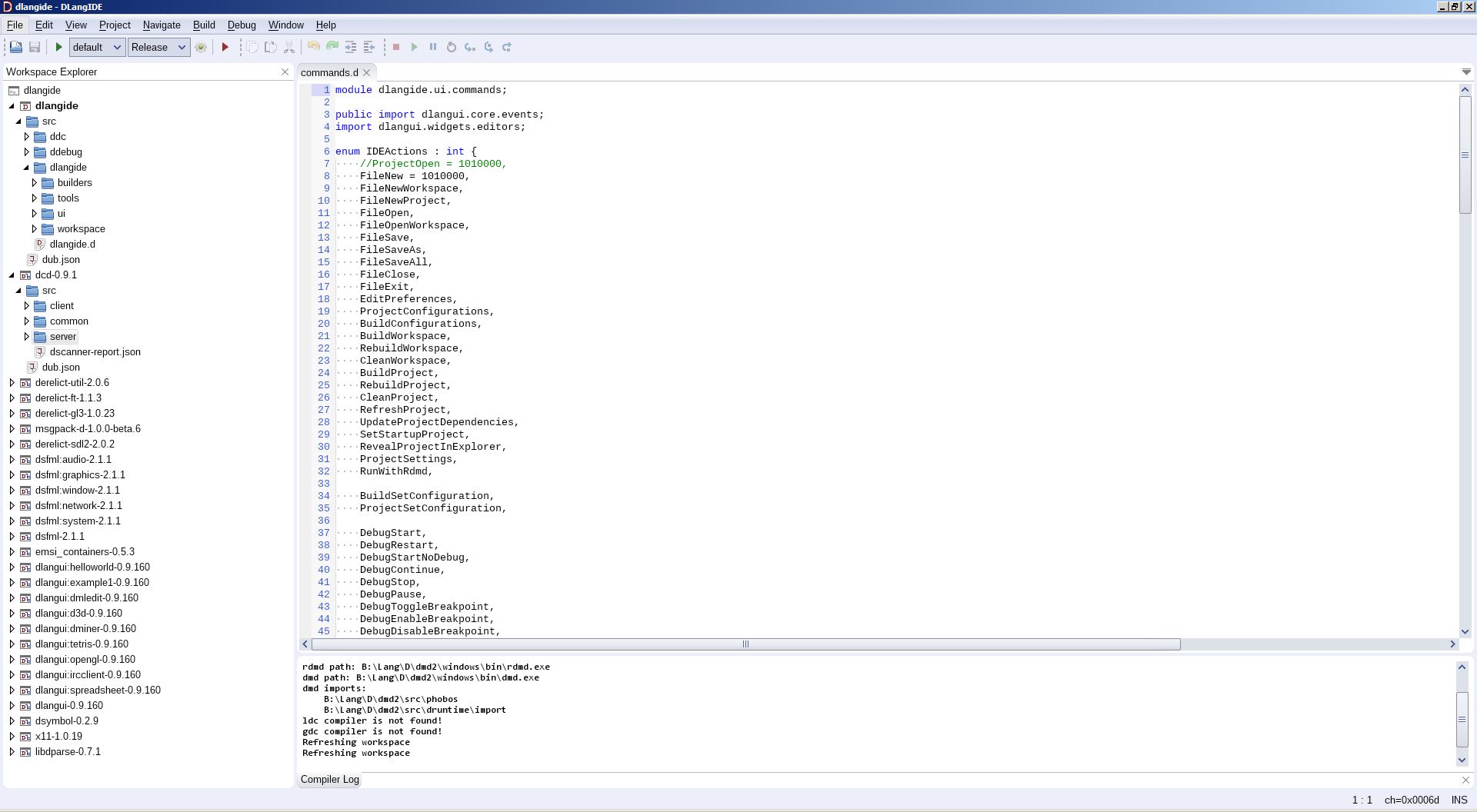Viewport: 1477px width, 812px height.
Task: Open the Release build type dropdown
Action: (x=158, y=47)
